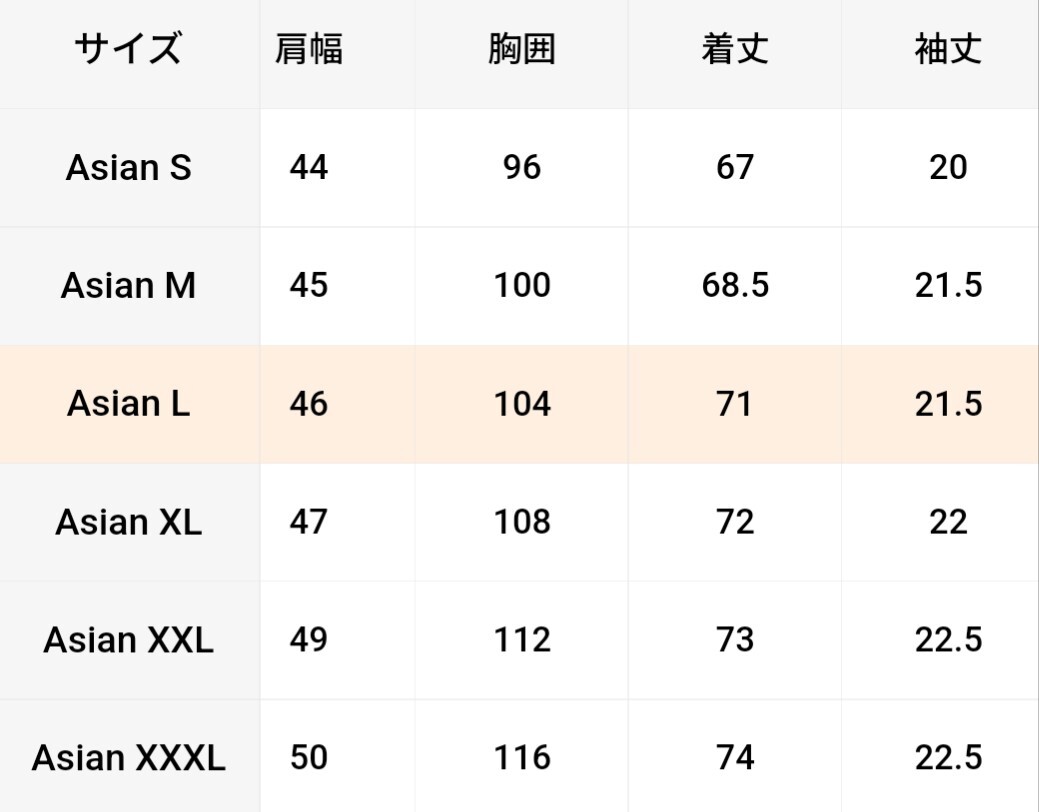The height and width of the screenshot is (812, 1039).
Task: Select the highlighted Asian L row label
Action: 128,404
